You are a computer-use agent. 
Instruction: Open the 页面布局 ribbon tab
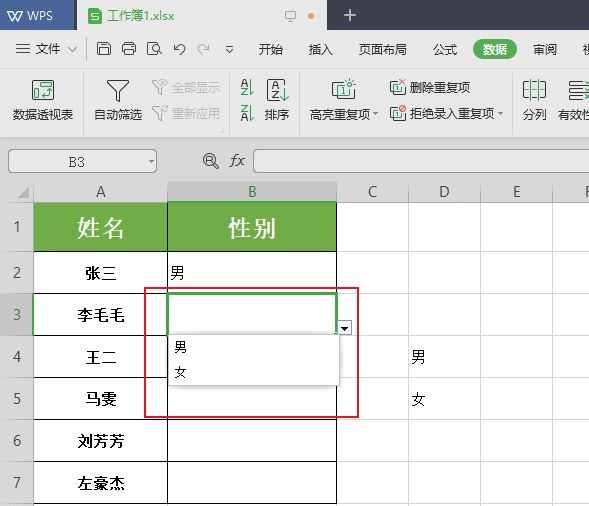(382, 50)
